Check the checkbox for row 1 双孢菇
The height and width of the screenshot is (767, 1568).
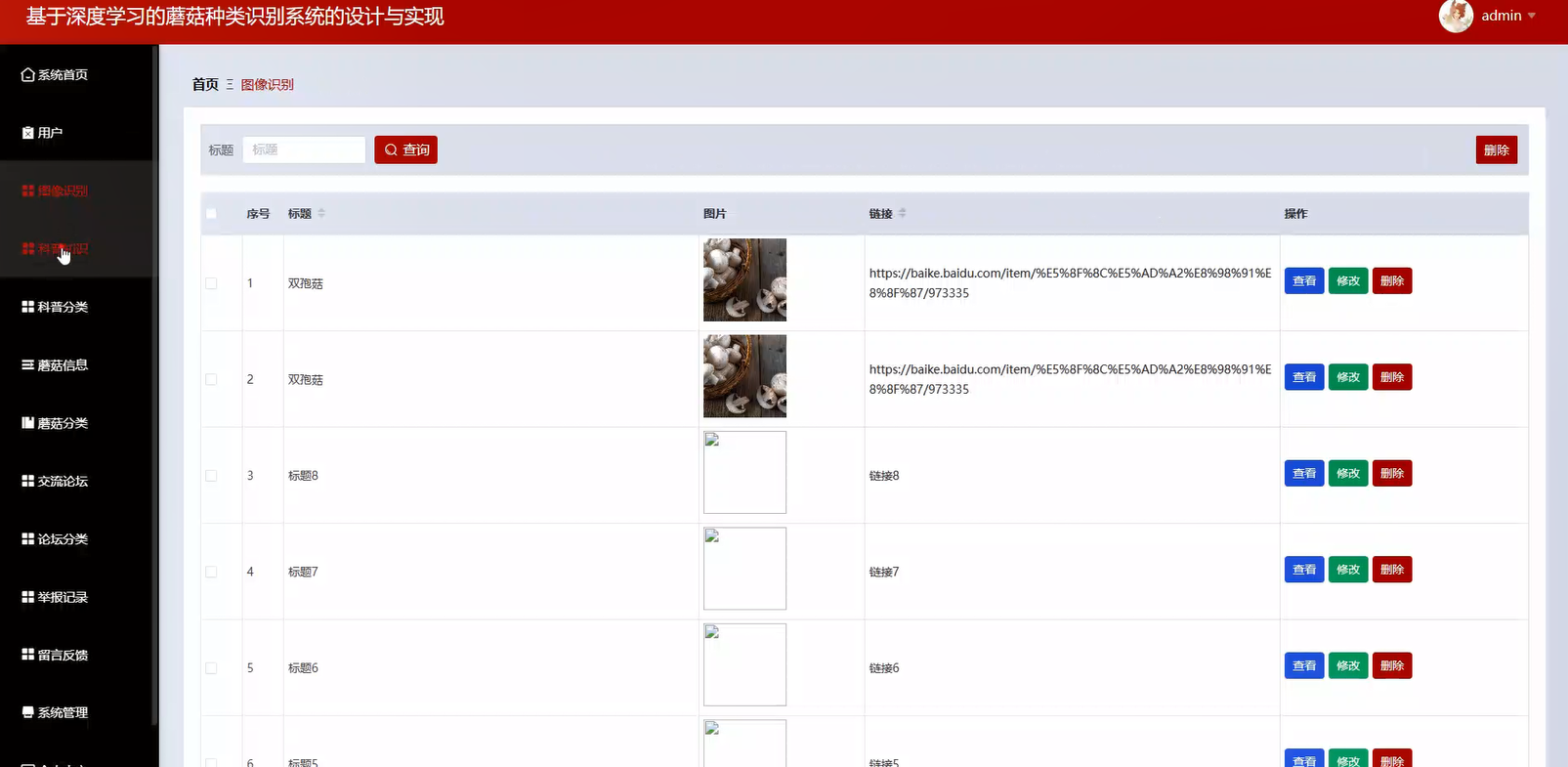[211, 283]
